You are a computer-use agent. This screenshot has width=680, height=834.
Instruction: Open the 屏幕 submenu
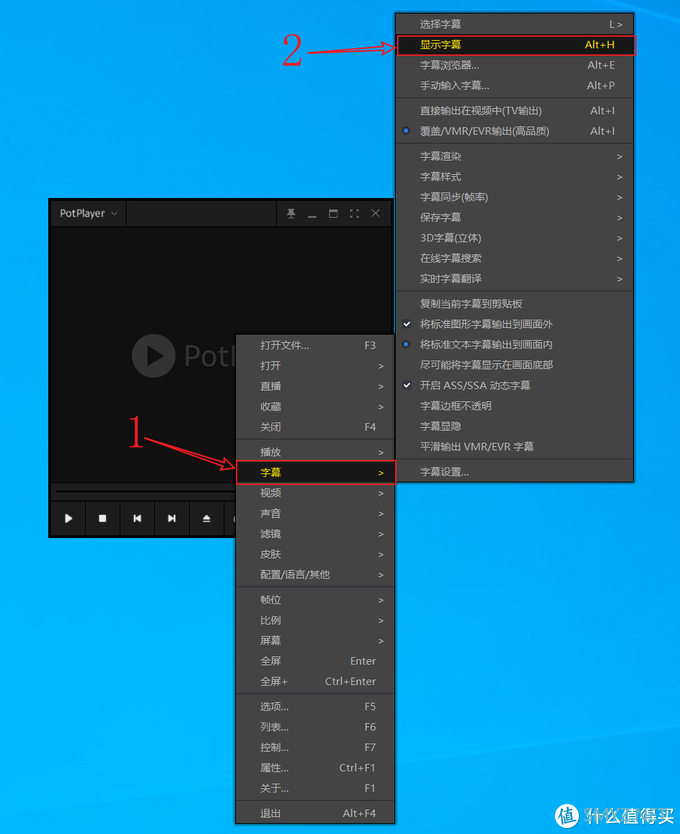[x=315, y=640]
